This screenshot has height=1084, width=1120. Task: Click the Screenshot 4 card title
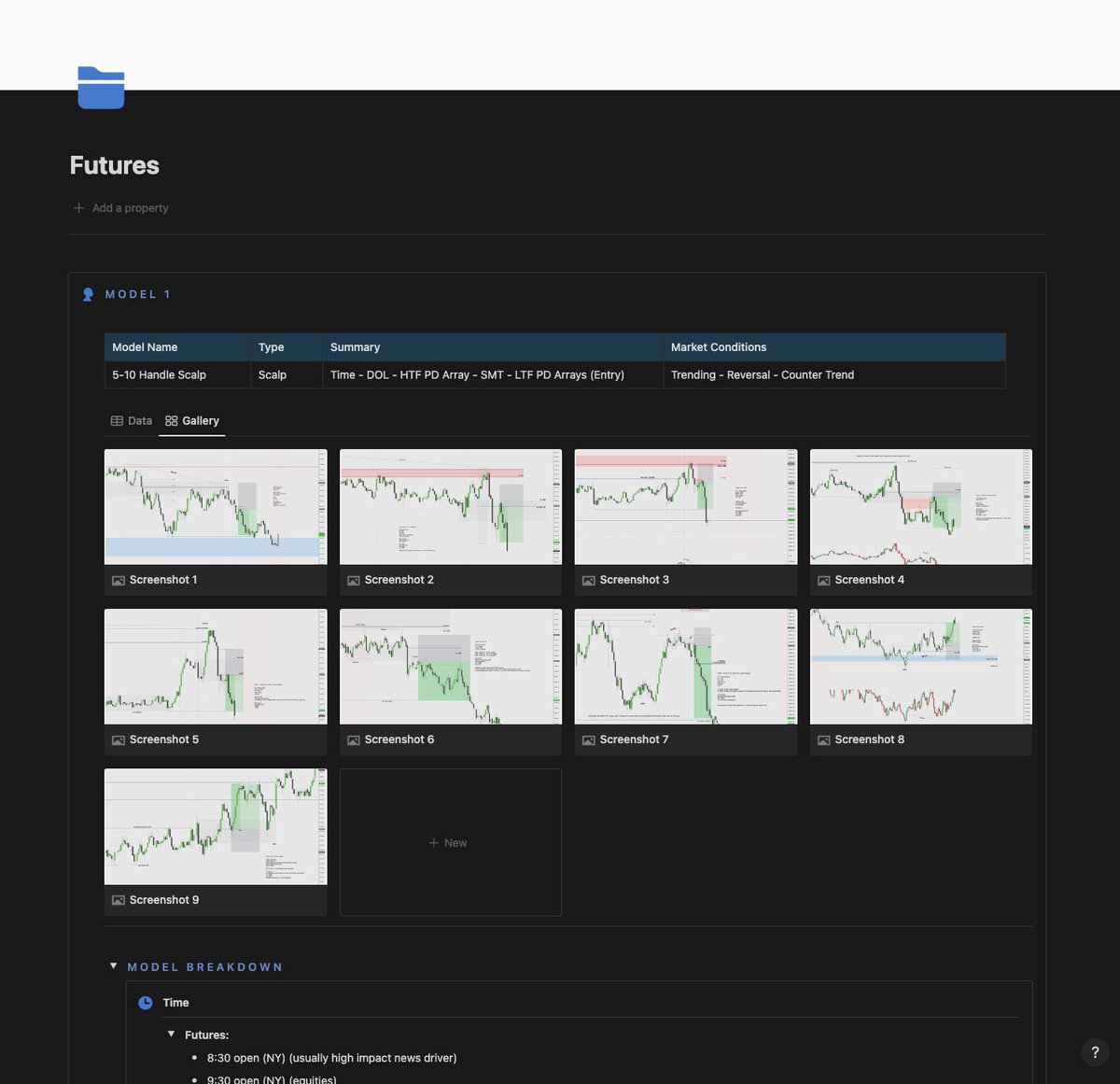[x=870, y=580]
